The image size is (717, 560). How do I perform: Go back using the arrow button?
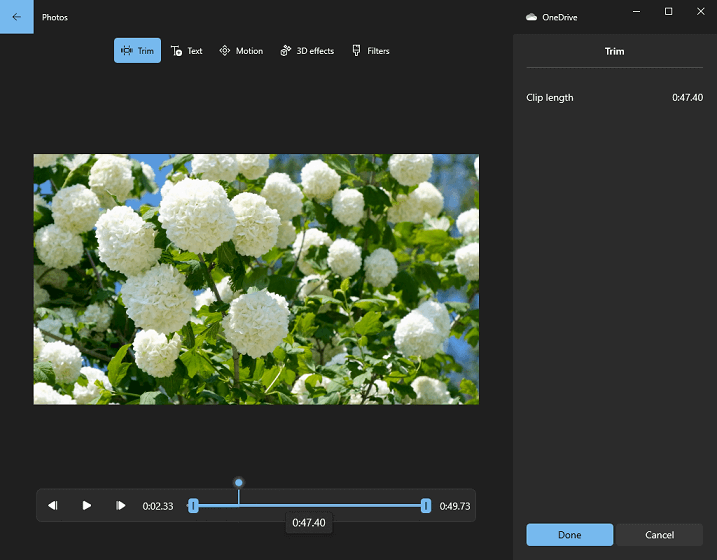16,17
